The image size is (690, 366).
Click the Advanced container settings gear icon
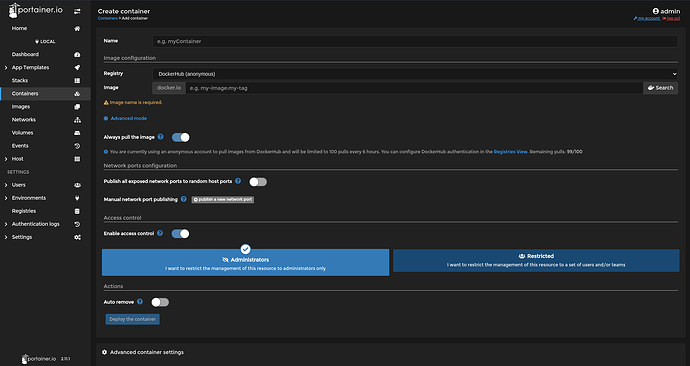(104, 352)
